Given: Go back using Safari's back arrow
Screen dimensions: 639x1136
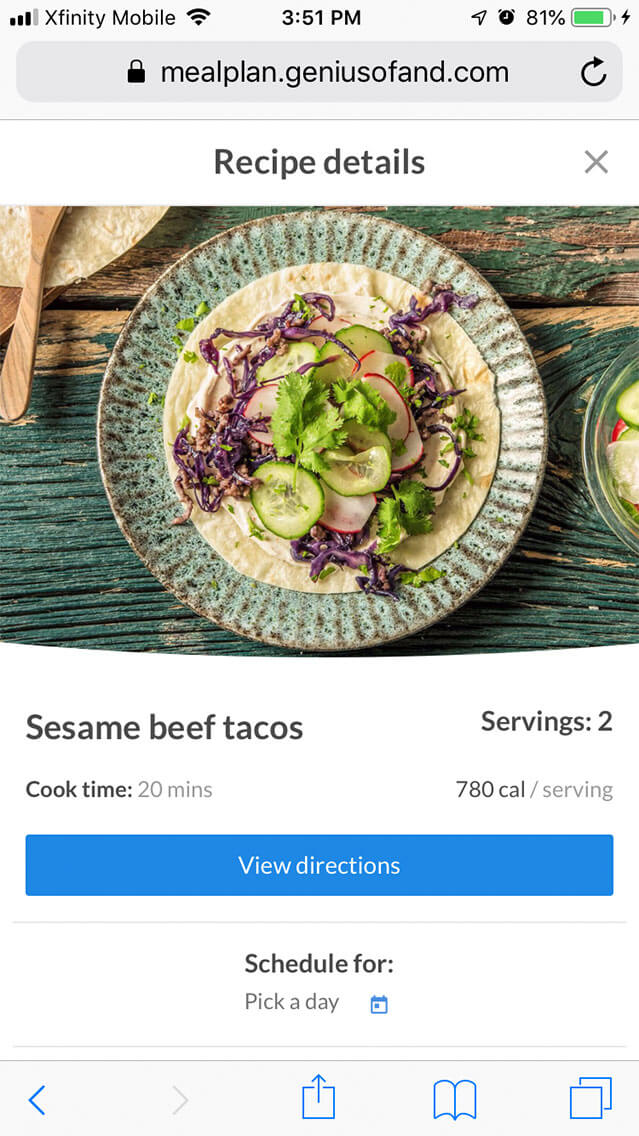Looking at the screenshot, I should (37, 1099).
